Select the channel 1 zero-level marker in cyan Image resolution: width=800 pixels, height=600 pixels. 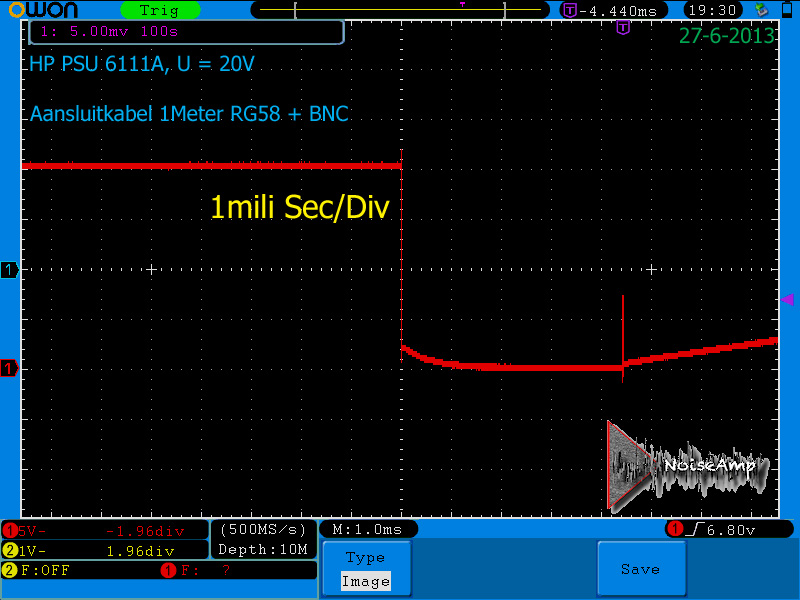click(x=9, y=269)
